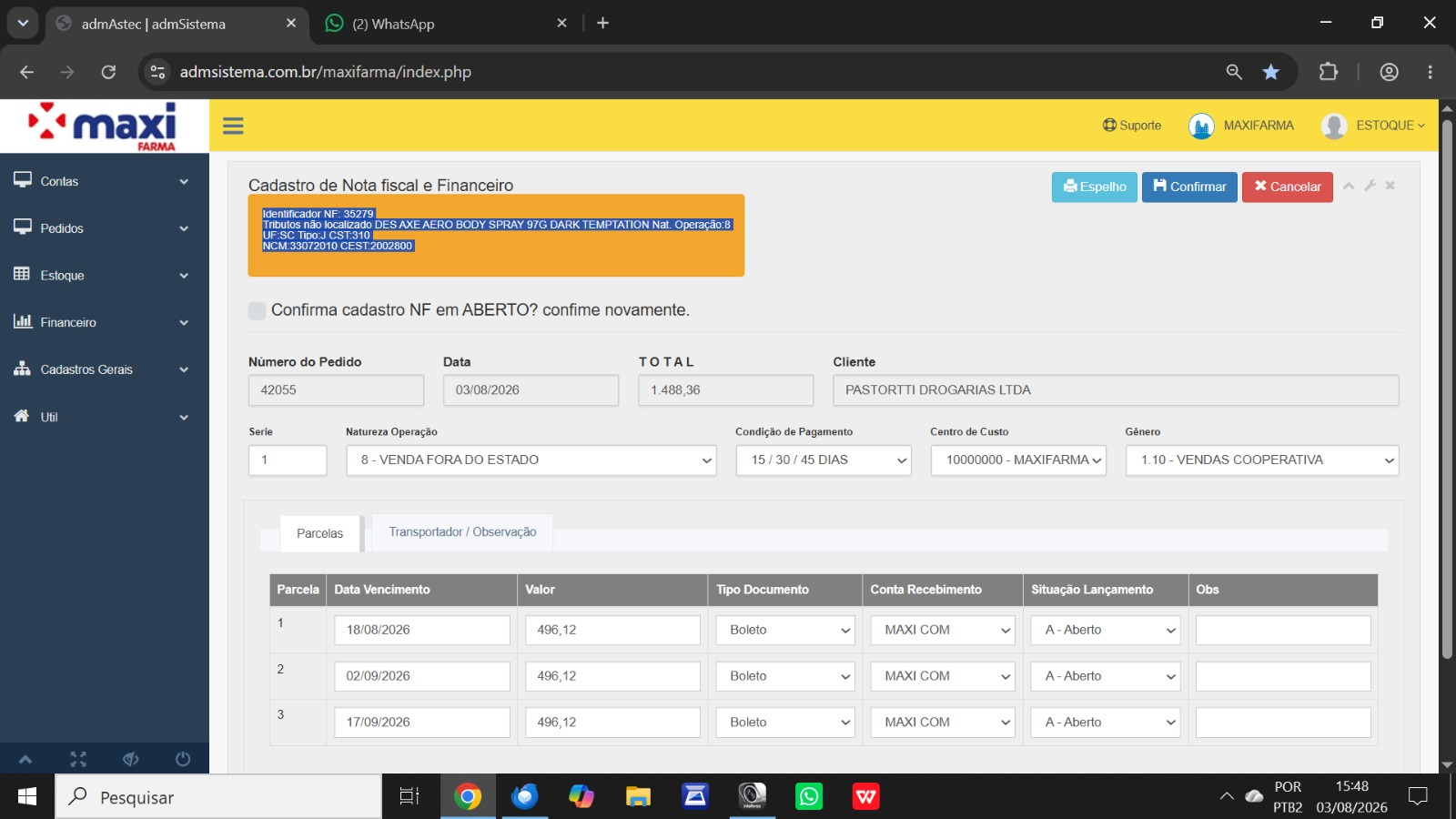
Task: Click the Maxi Farma logo
Action: 103,126
